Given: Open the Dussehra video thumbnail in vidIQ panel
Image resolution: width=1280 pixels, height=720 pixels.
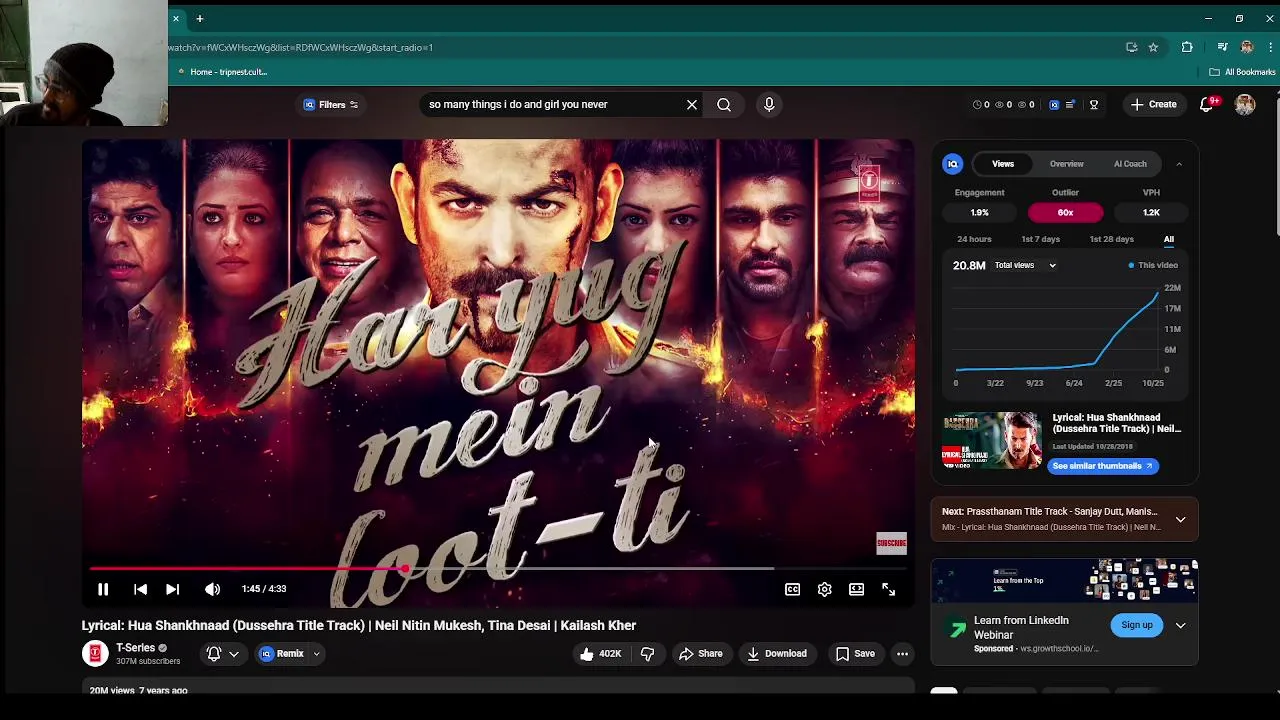Looking at the screenshot, I should [x=991, y=440].
